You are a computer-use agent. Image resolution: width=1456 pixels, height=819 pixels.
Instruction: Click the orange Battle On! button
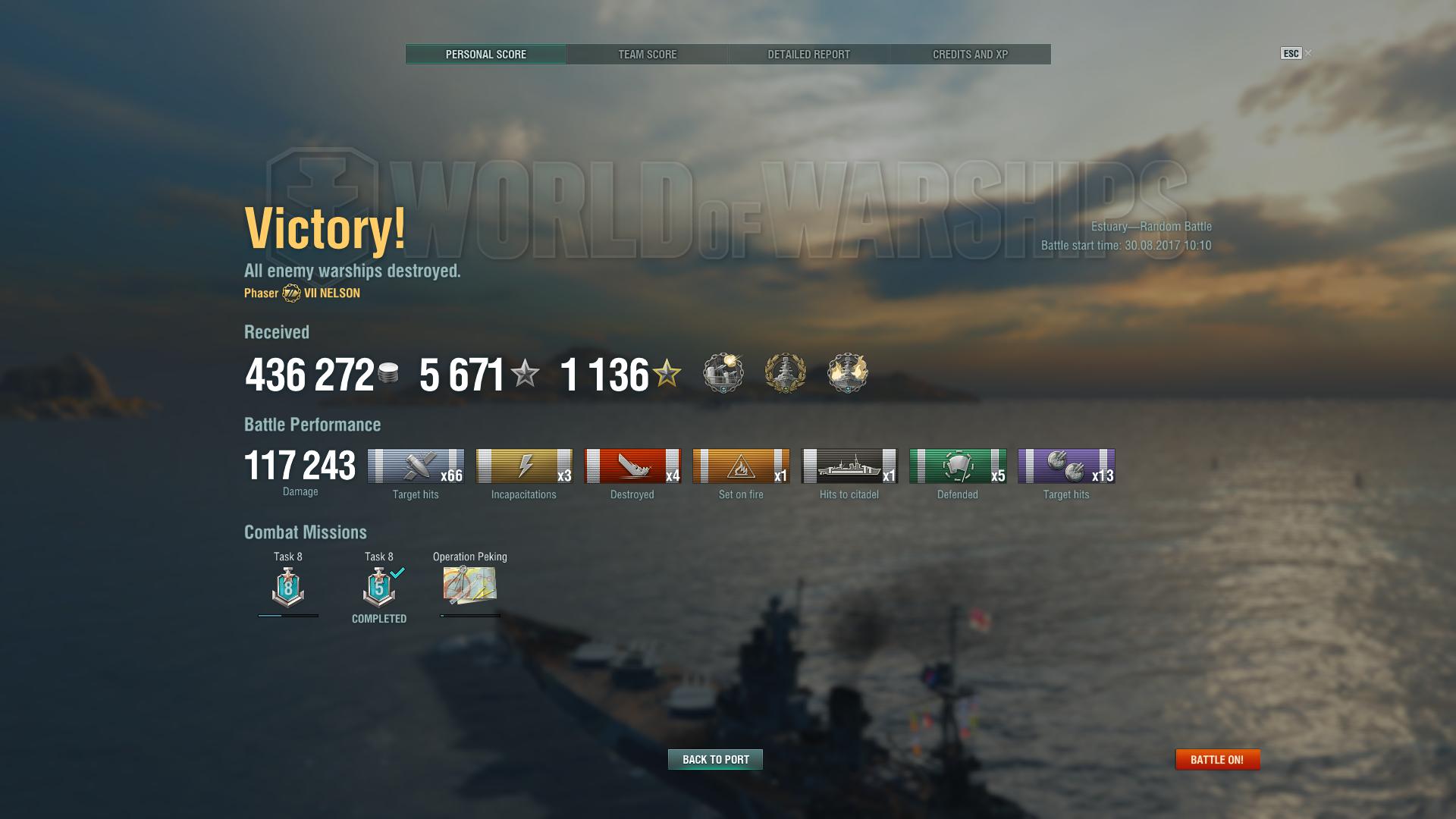coord(1217,759)
